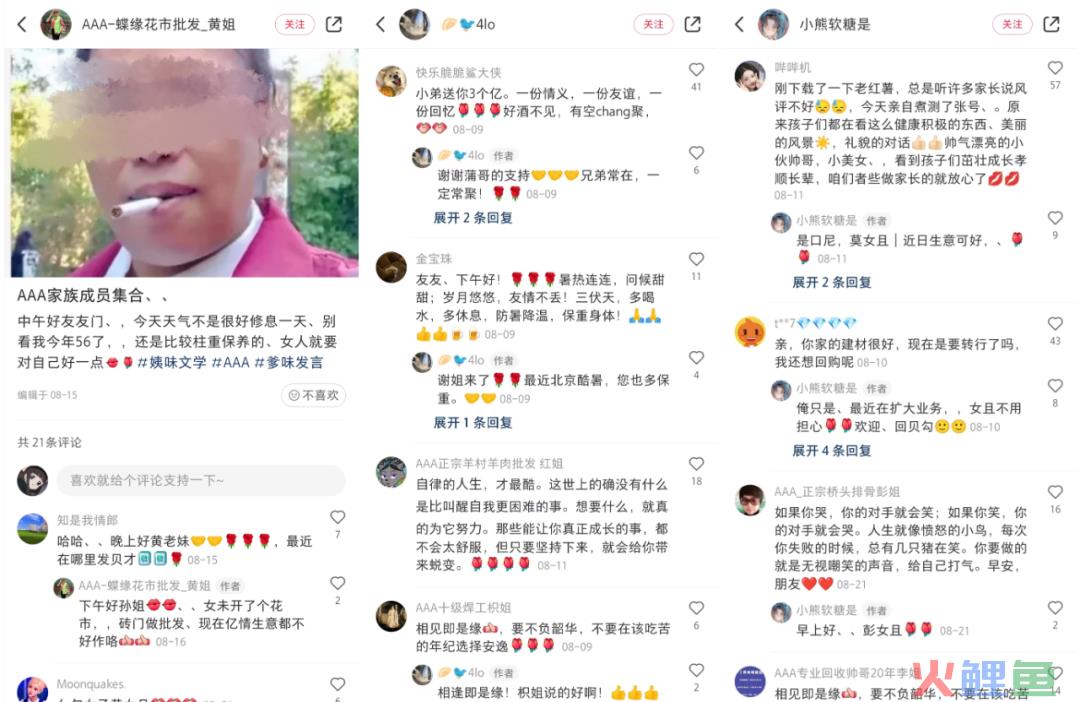Open 快乐脆脆鲨大侠's avatar profile

[391, 81]
